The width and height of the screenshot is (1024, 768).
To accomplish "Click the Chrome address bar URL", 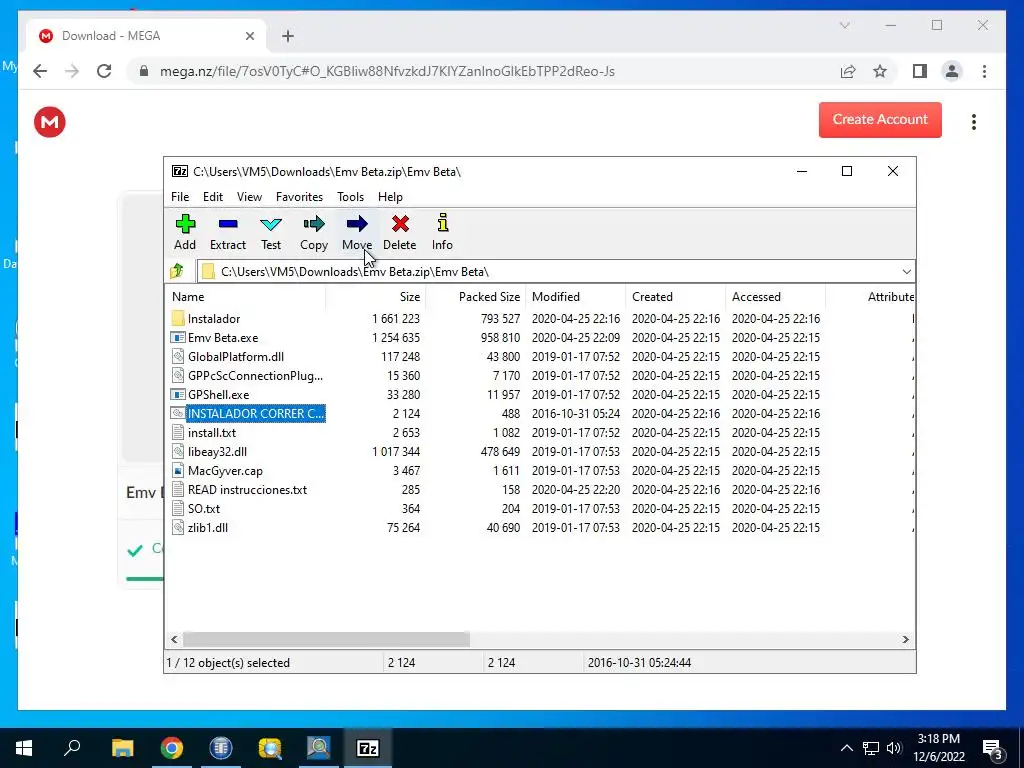I will 387,71.
